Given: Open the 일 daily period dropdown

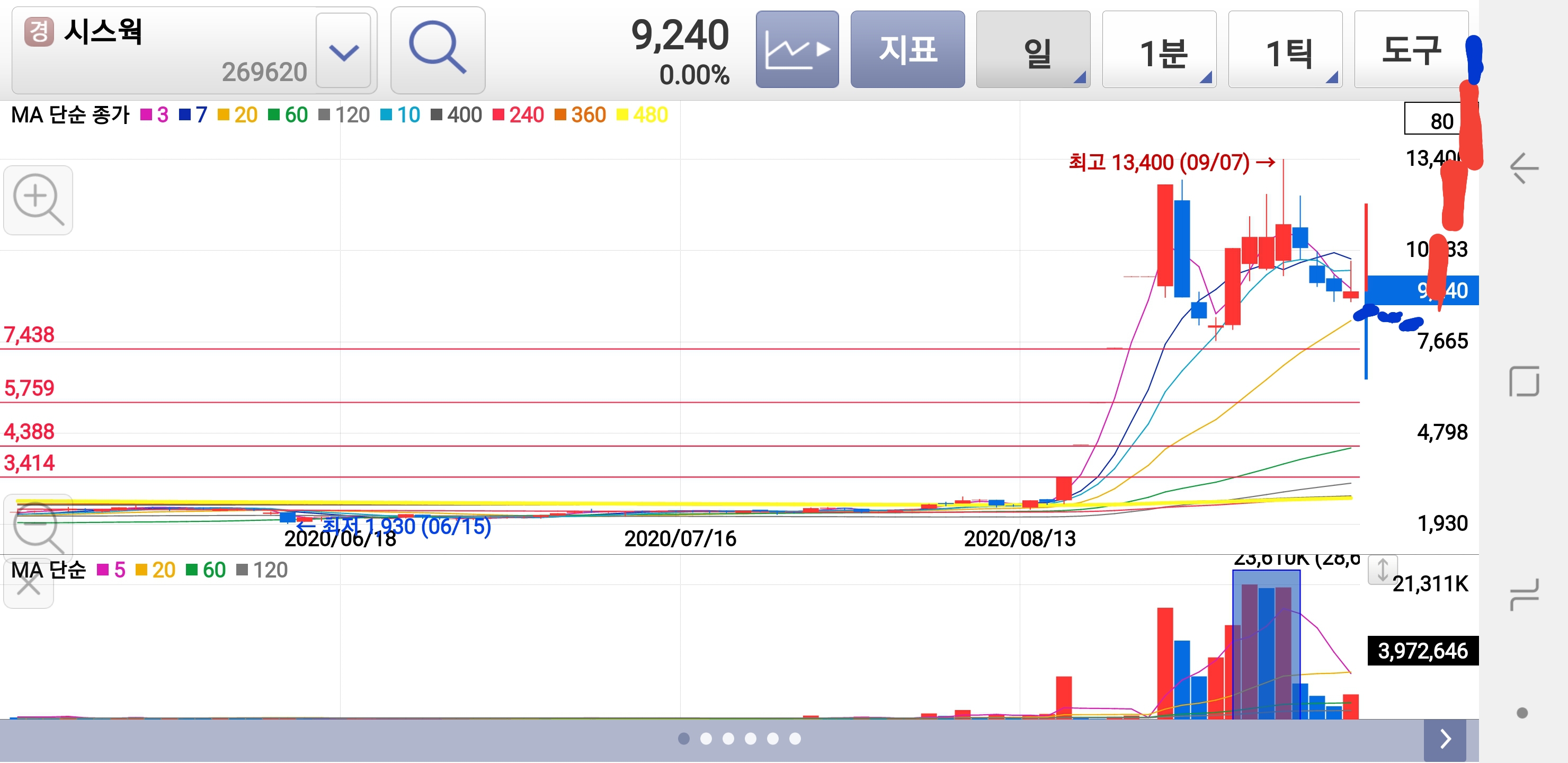Looking at the screenshot, I should [1032, 50].
